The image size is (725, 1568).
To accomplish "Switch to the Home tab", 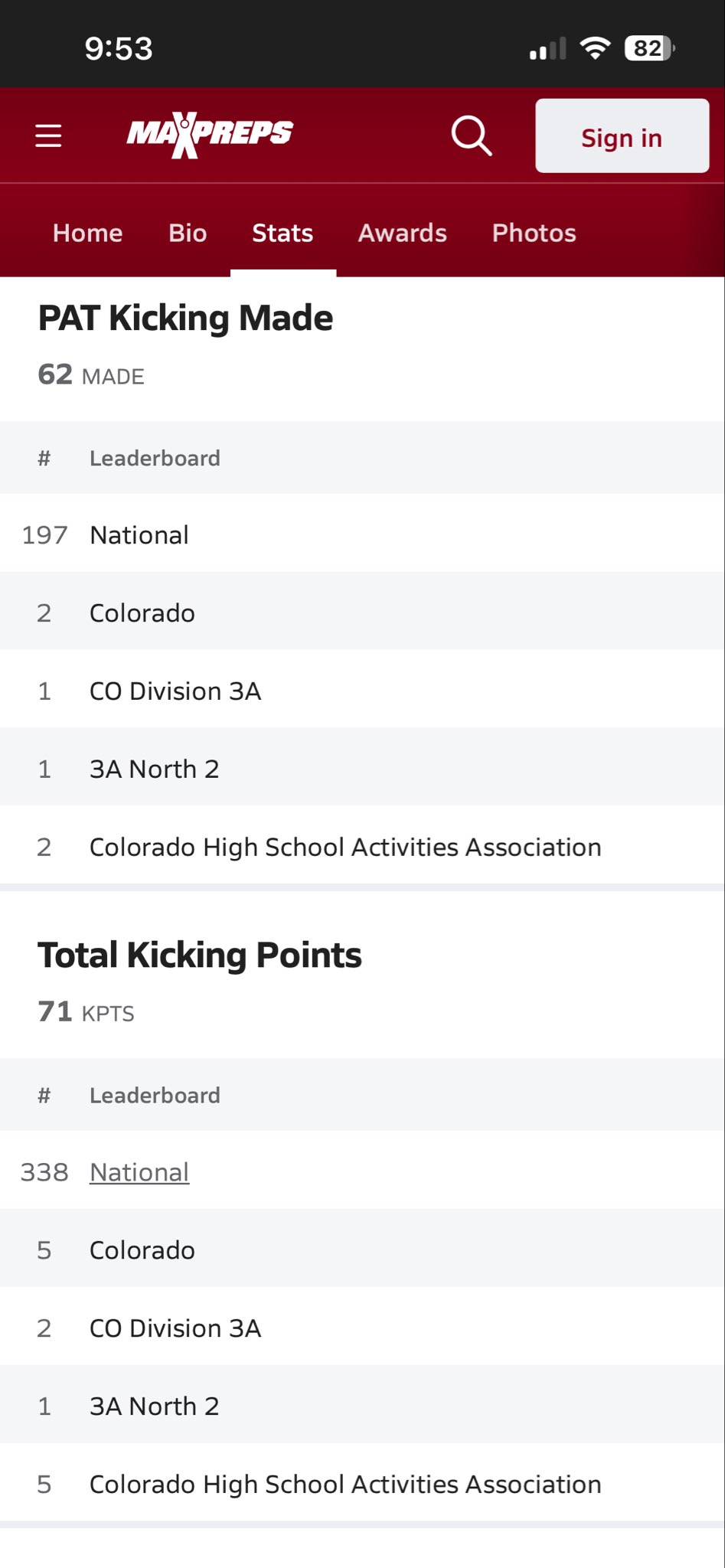I will point(87,233).
